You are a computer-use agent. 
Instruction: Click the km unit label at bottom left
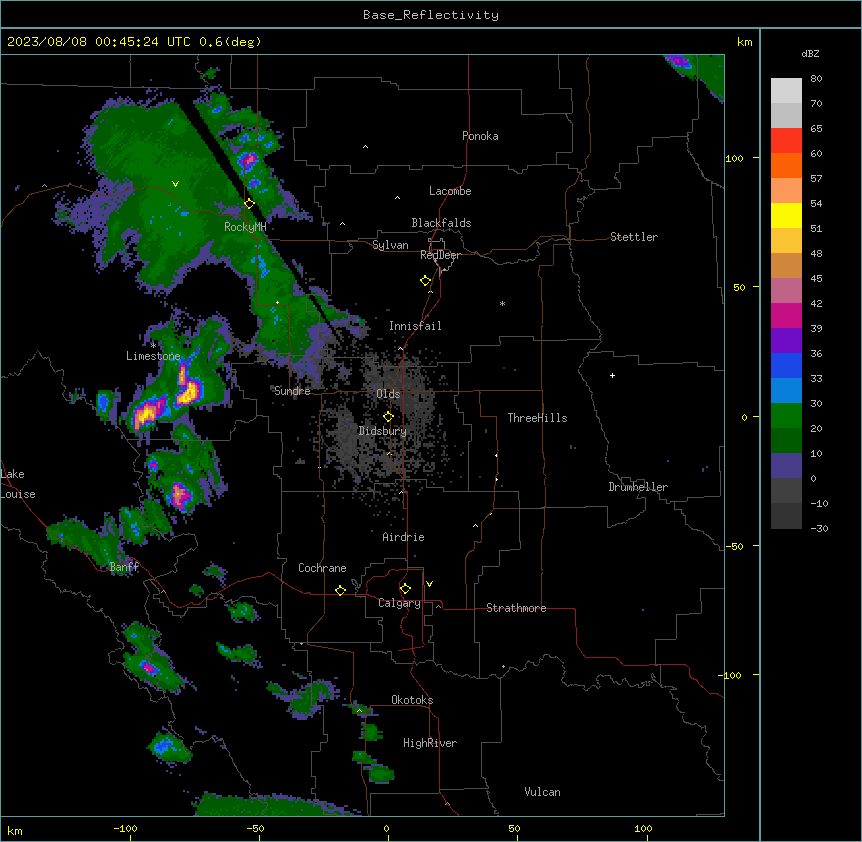coord(15,830)
